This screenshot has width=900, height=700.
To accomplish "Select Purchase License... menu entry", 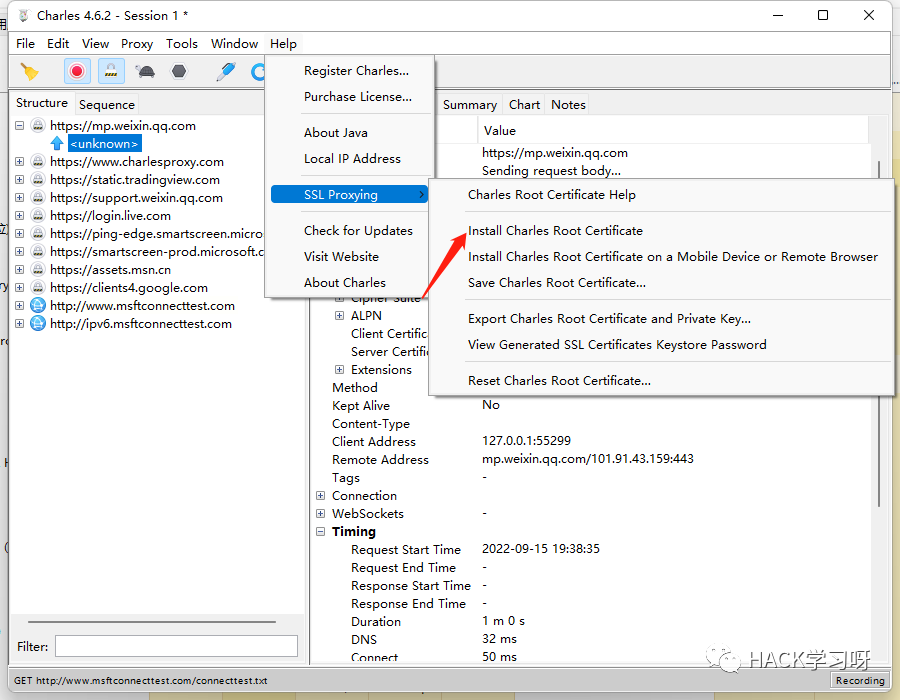I will (358, 96).
